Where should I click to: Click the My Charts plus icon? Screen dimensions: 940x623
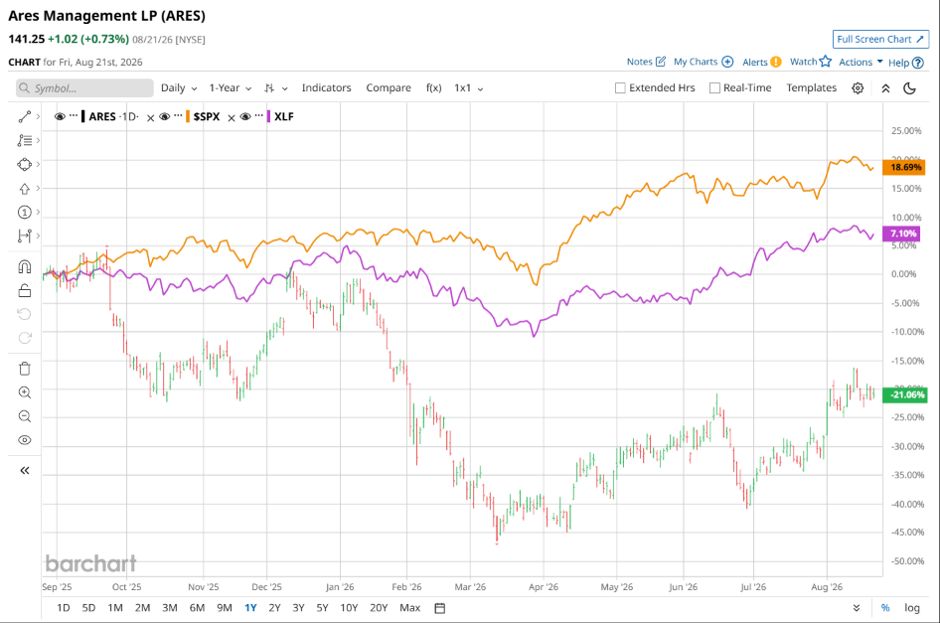point(727,62)
